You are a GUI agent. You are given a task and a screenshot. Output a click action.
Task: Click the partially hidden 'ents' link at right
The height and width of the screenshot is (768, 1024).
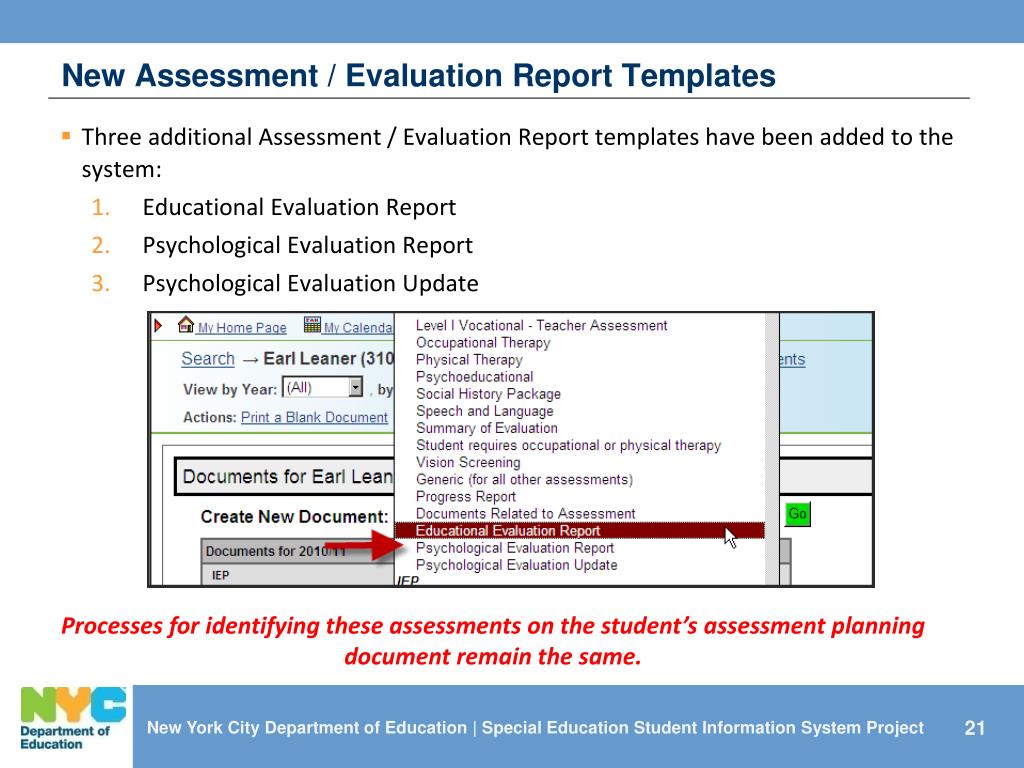tap(792, 359)
